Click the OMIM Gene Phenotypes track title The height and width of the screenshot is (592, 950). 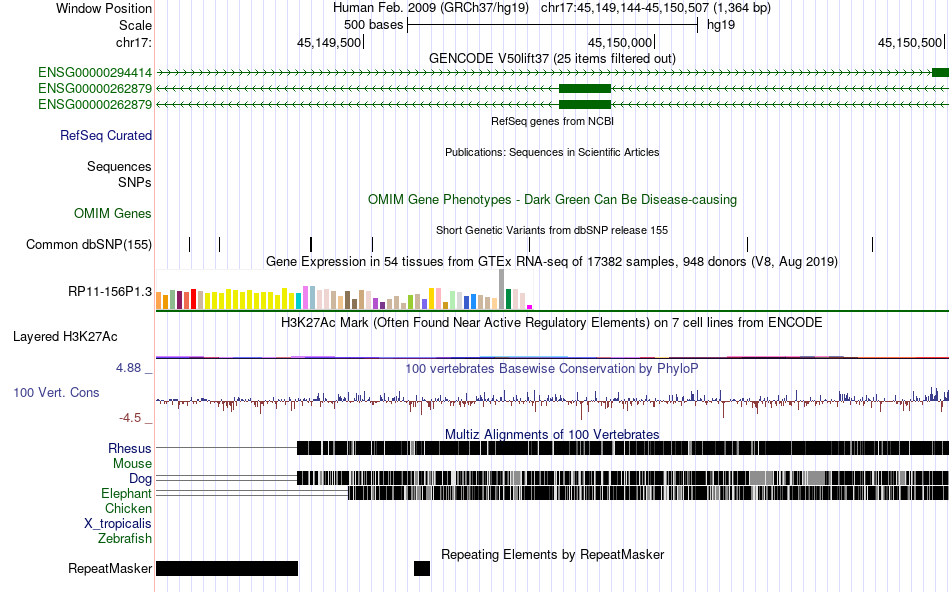pyautogui.click(x=552, y=199)
